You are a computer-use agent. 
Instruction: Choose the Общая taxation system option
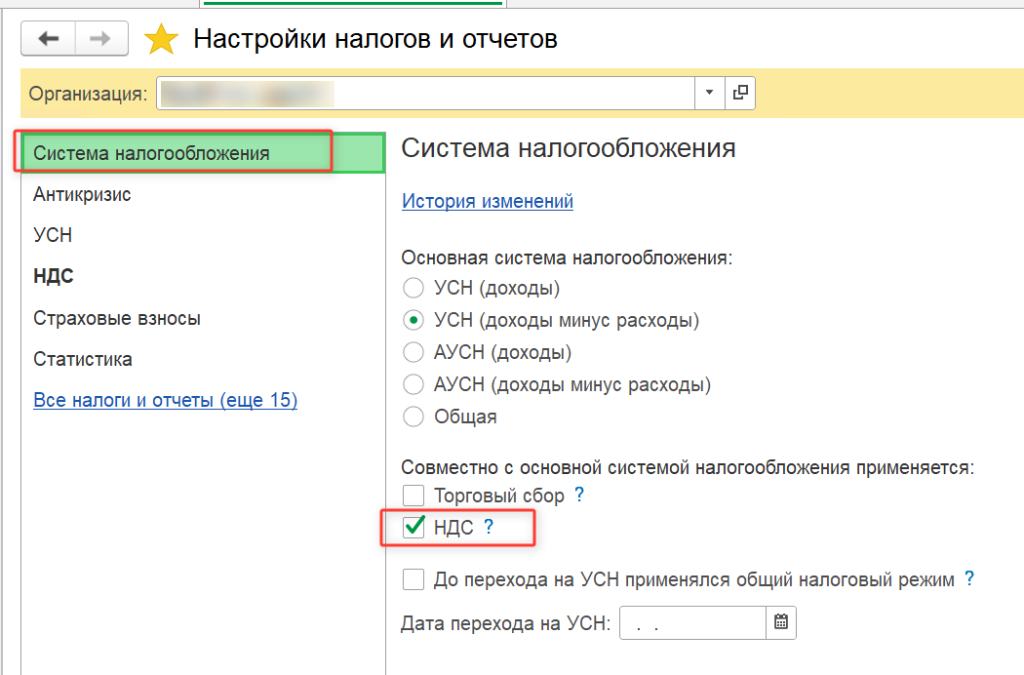[x=413, y=417]
